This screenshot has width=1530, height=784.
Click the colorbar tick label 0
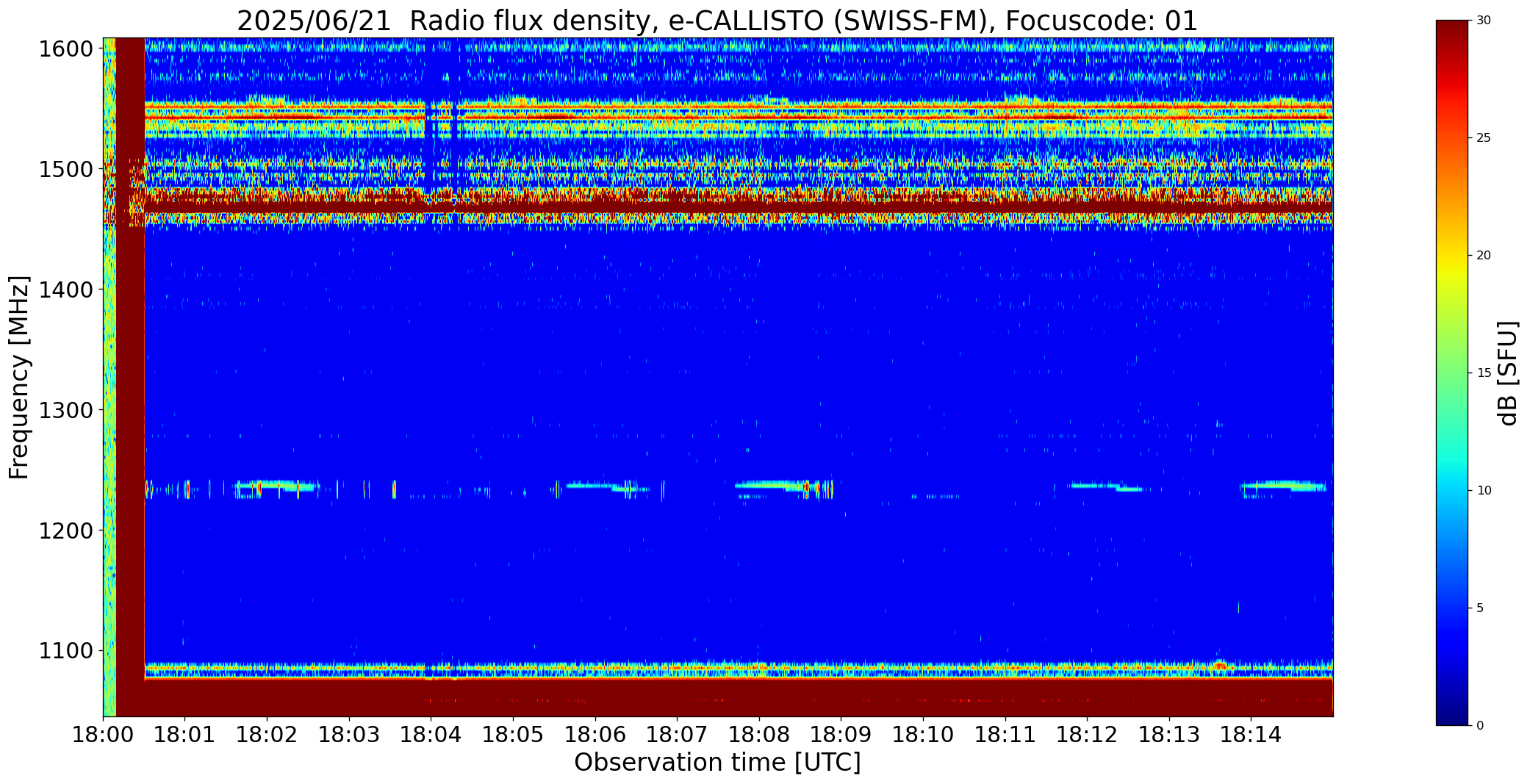[1480, 726]
